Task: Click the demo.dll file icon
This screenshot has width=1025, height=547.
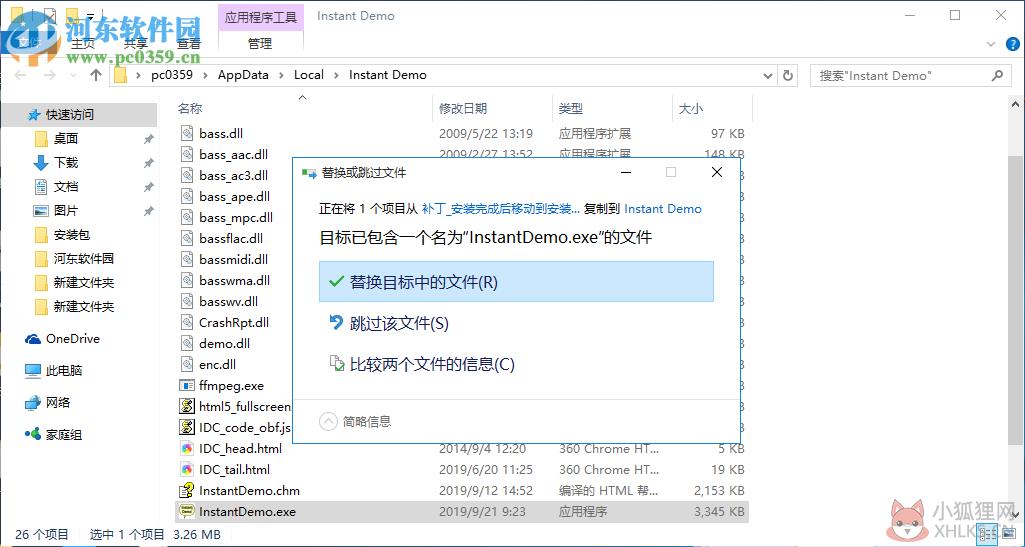Action: [187, 343]
